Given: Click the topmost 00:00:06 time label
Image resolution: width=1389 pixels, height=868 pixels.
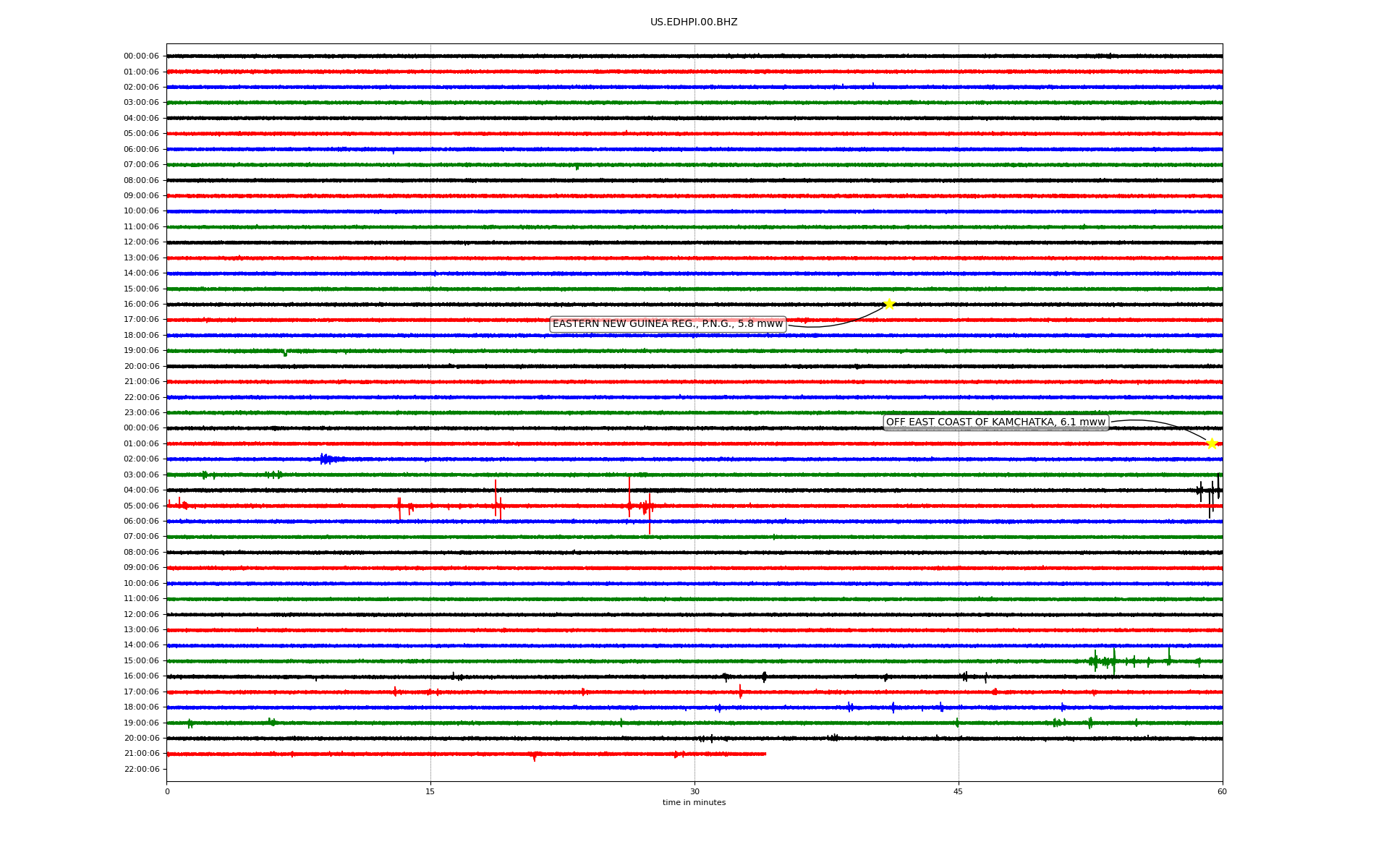Looking at the screenshot, I should [141, 56].
